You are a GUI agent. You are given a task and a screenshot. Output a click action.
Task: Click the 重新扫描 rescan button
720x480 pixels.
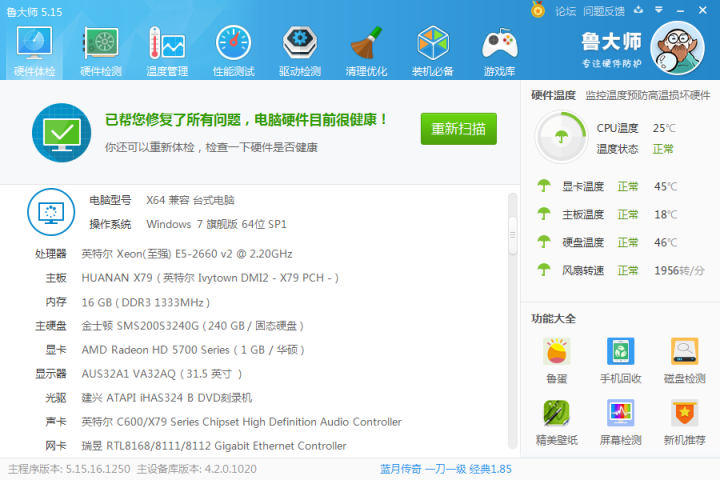click(459, 129)
